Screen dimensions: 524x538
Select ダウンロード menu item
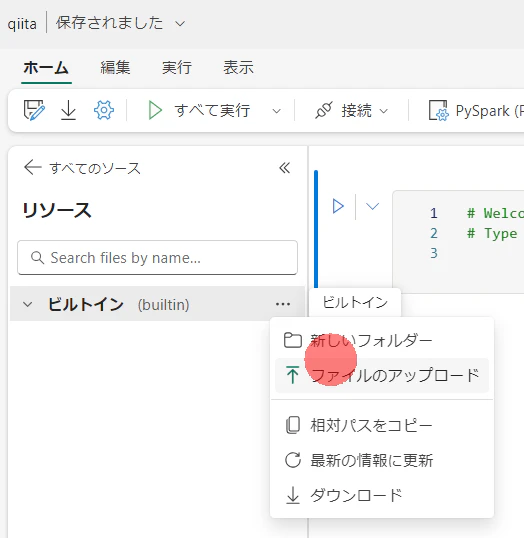pyautogui.click(x=382, y=495)
